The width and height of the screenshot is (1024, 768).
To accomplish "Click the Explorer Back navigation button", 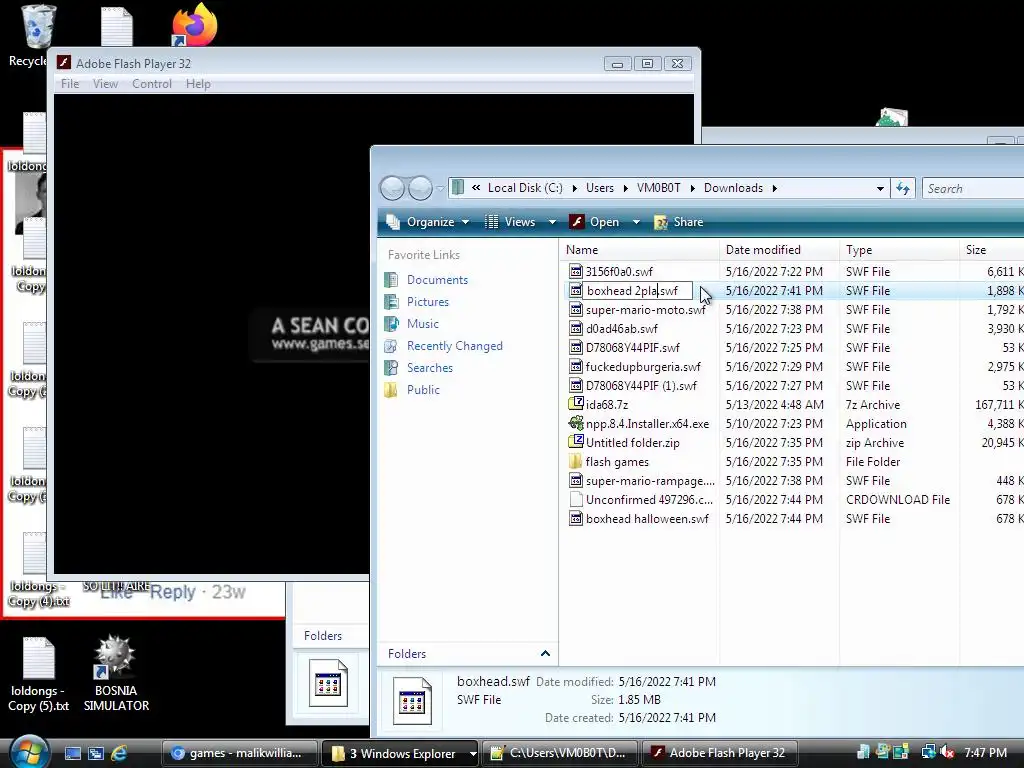I will coord(392,188).
